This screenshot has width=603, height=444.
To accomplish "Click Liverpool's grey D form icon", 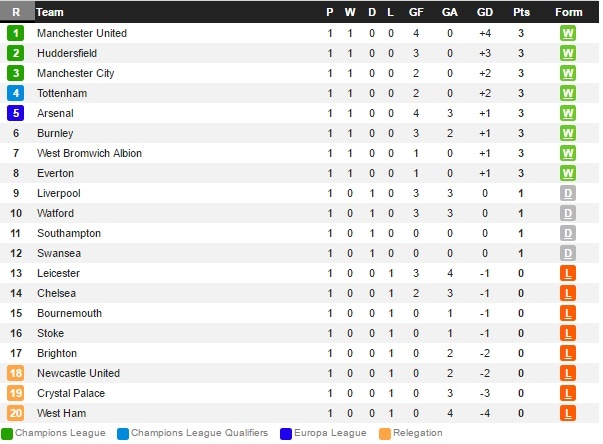I will 568,193.
